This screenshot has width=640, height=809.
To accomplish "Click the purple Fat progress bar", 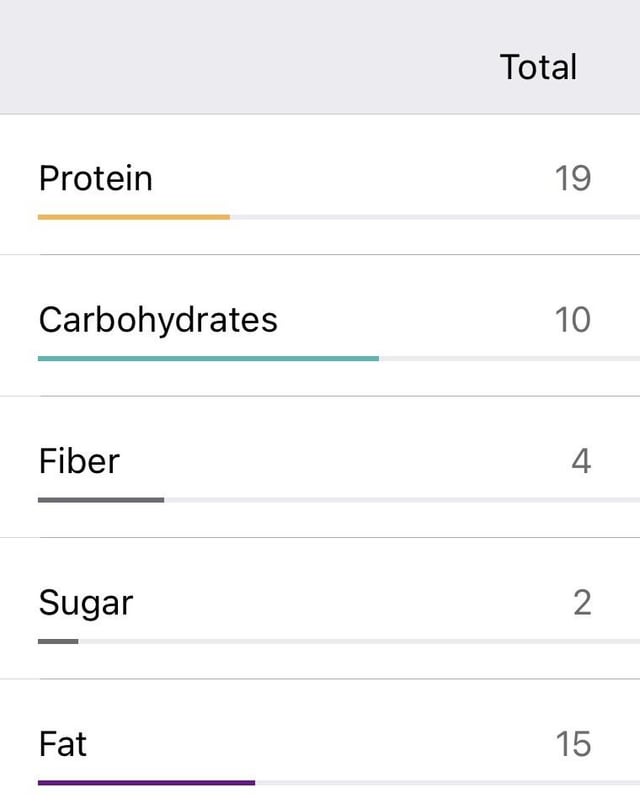I will click(x=147, y=783).
